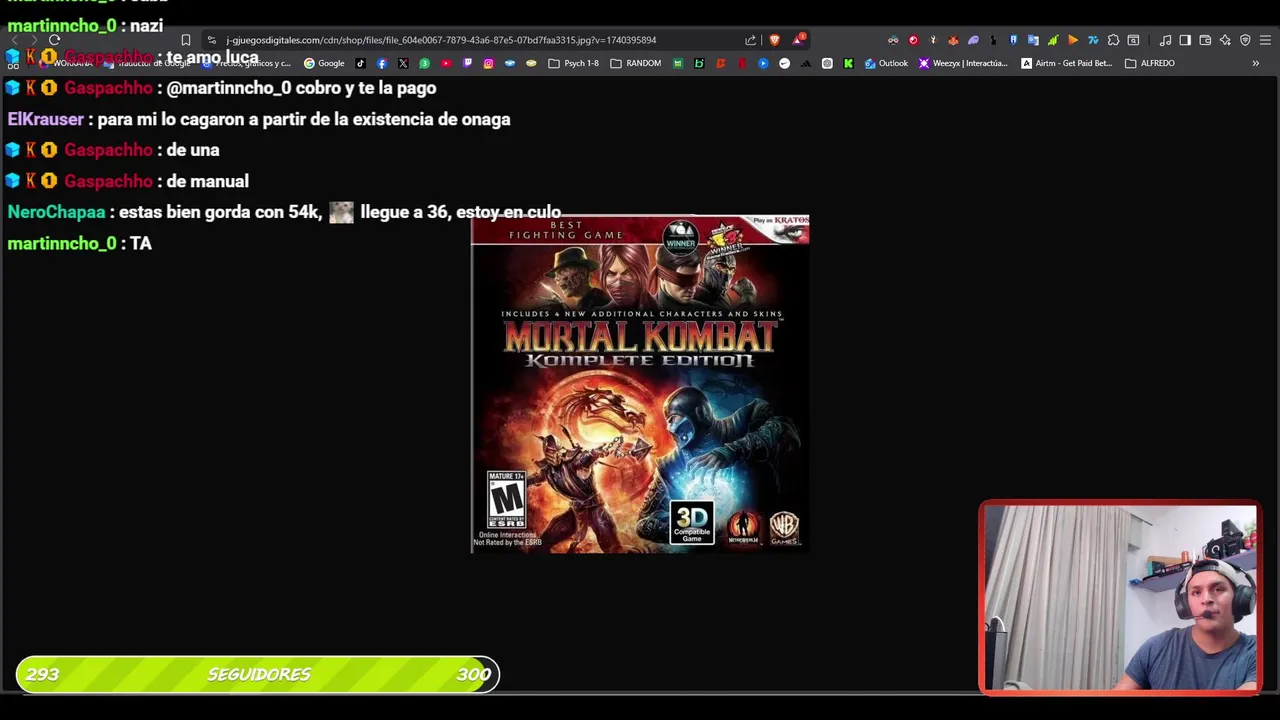Toggle the browser sidebar panel icon

1185,40
